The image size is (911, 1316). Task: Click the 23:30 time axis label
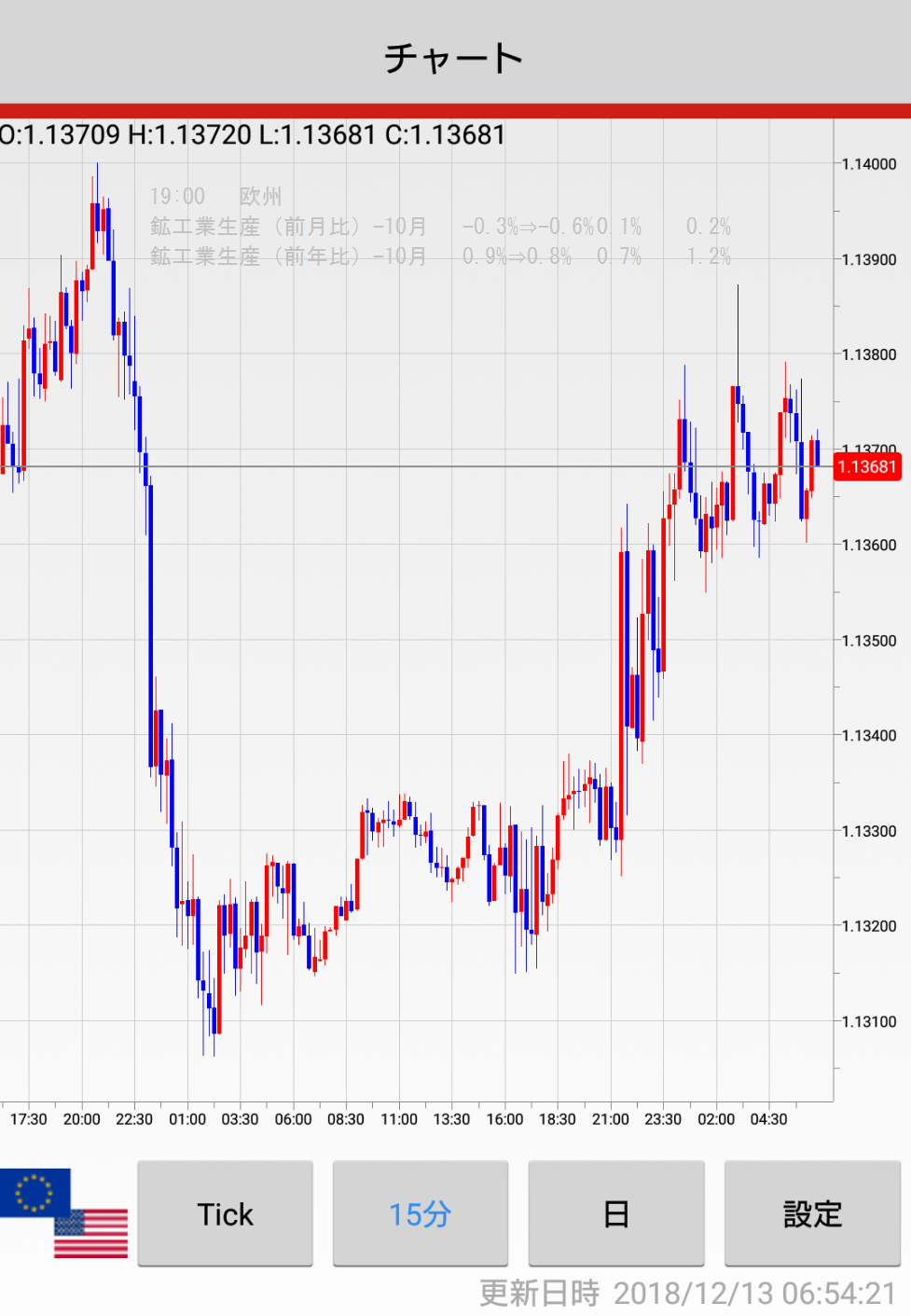tap(663, 1119)
